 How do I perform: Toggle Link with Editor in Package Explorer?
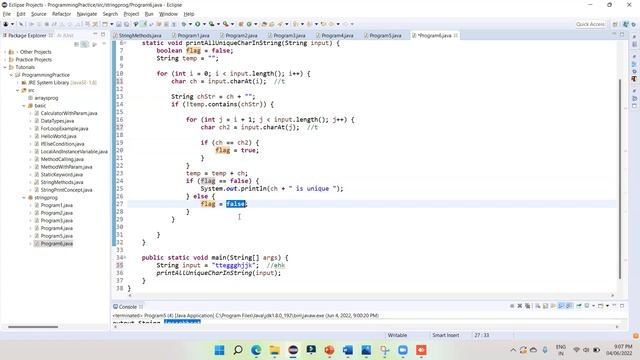(x=85, y=44)
